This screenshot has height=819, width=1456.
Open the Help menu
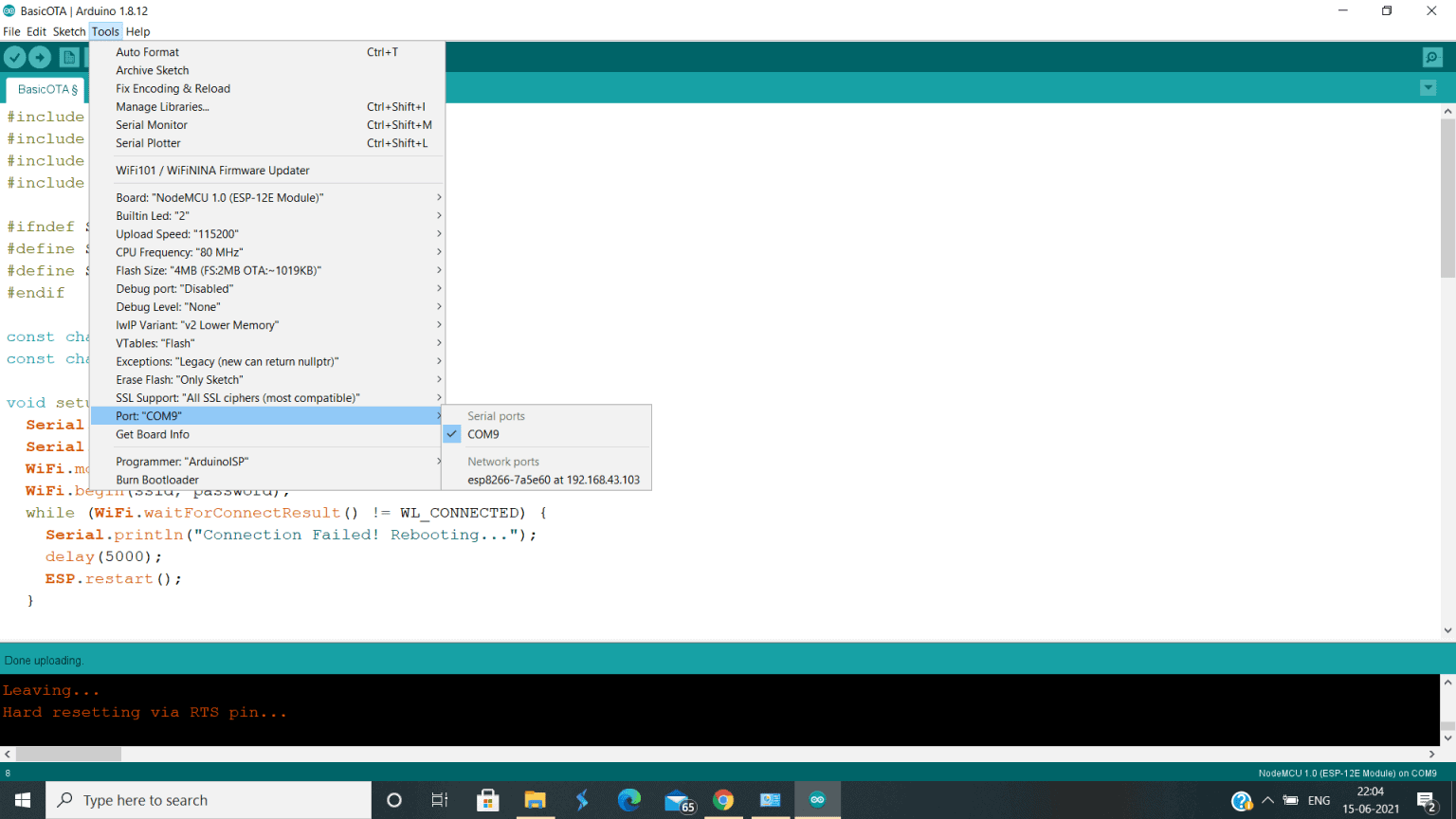[x=138, y=31]
